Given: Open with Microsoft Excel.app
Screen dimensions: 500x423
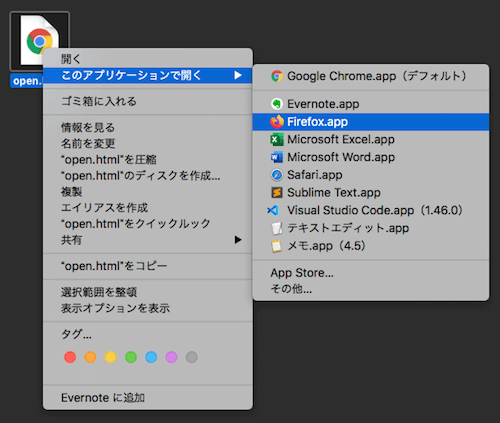Looking at the screenshot, I should (x=371, y=139).
